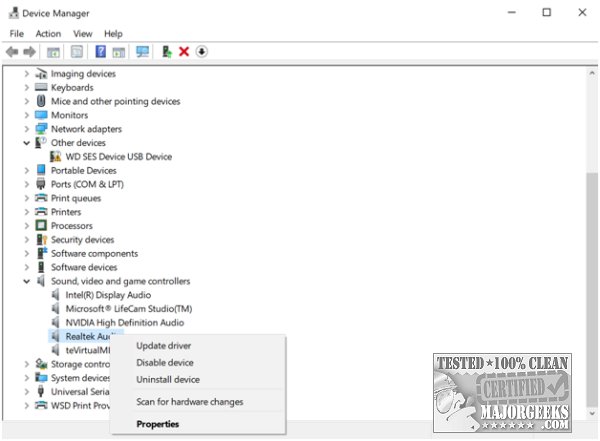Click the Disable device down-arrow icon
This screenshot has width=600, height=441.
click(x=202, y=51)
